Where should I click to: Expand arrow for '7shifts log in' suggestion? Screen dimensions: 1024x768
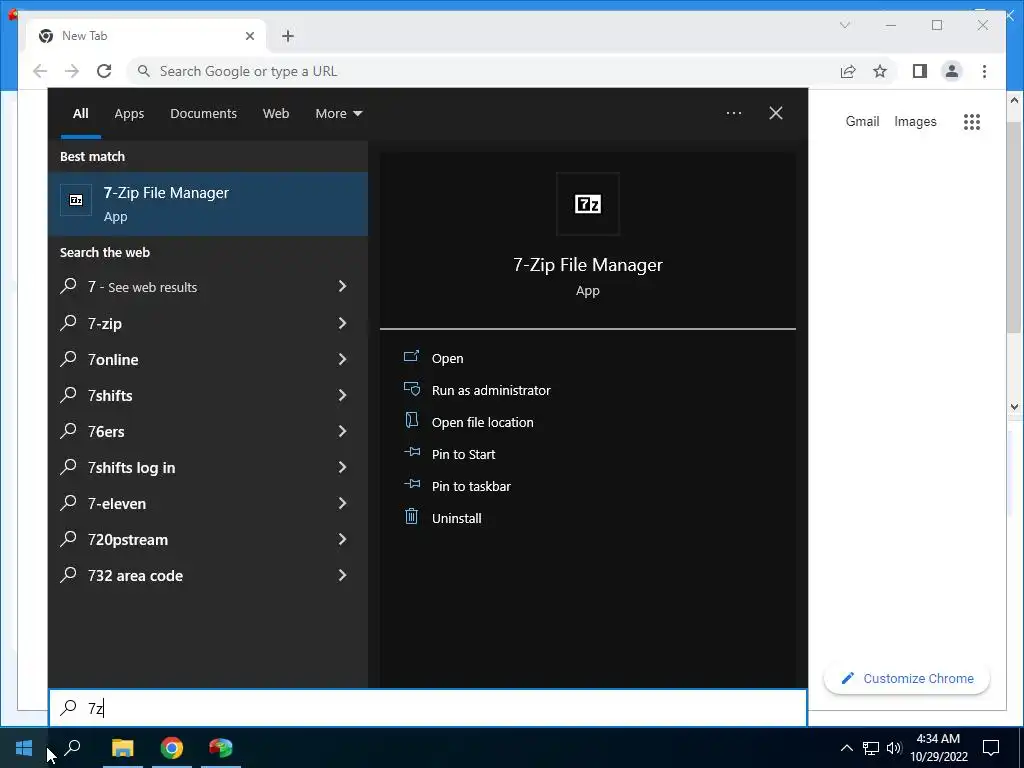click(x=342, y=467)
